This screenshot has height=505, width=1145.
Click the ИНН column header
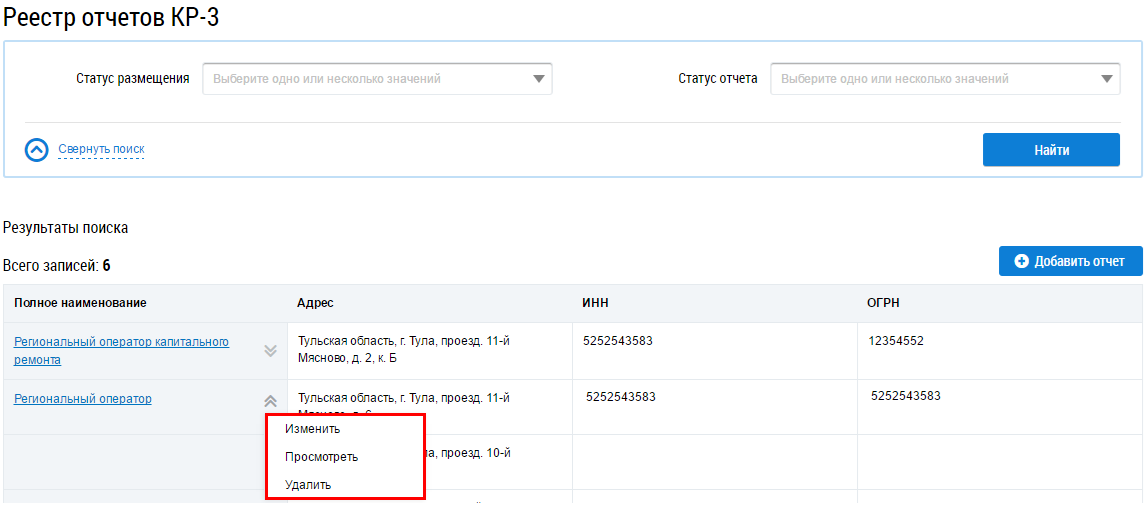[x=596, y=303]
